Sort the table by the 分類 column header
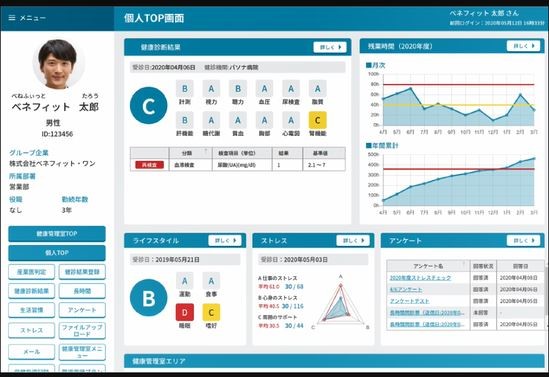Viewport: 549px width, 377px height. pyautogui.click(x=190, y=153)
